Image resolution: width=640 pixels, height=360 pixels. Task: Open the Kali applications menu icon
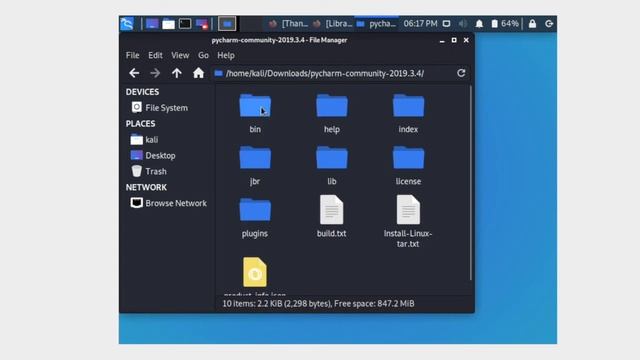pyautogui.click(x=127, y=24)
